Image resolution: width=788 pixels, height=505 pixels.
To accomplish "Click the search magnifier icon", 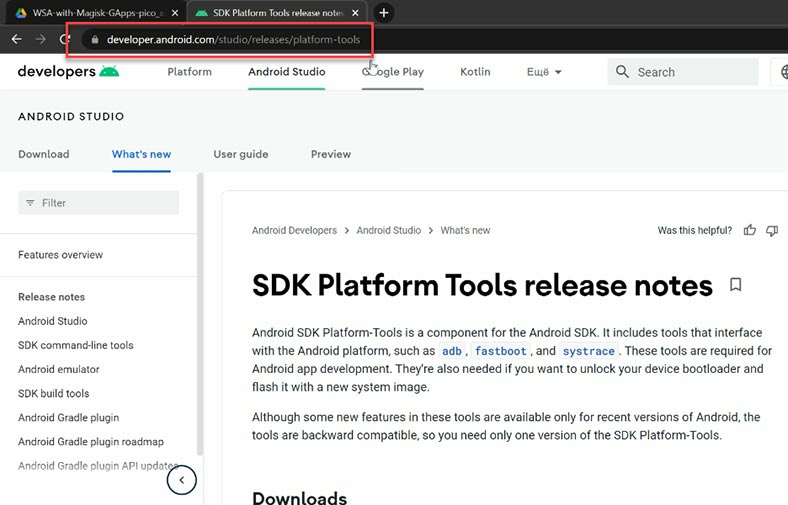I will [x=622, y=72].
